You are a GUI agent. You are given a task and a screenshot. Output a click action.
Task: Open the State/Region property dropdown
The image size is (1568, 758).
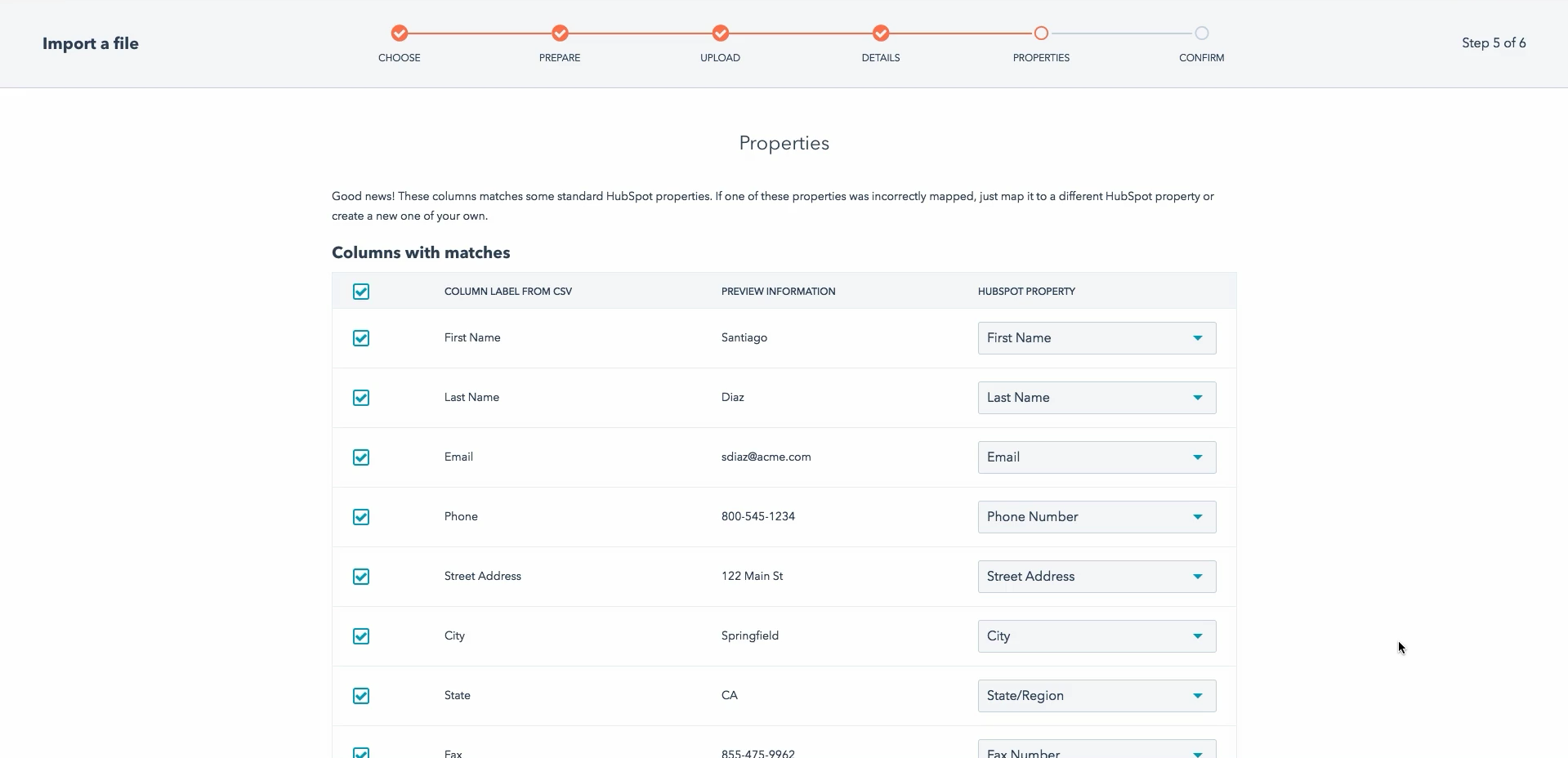coord(1096,696)
